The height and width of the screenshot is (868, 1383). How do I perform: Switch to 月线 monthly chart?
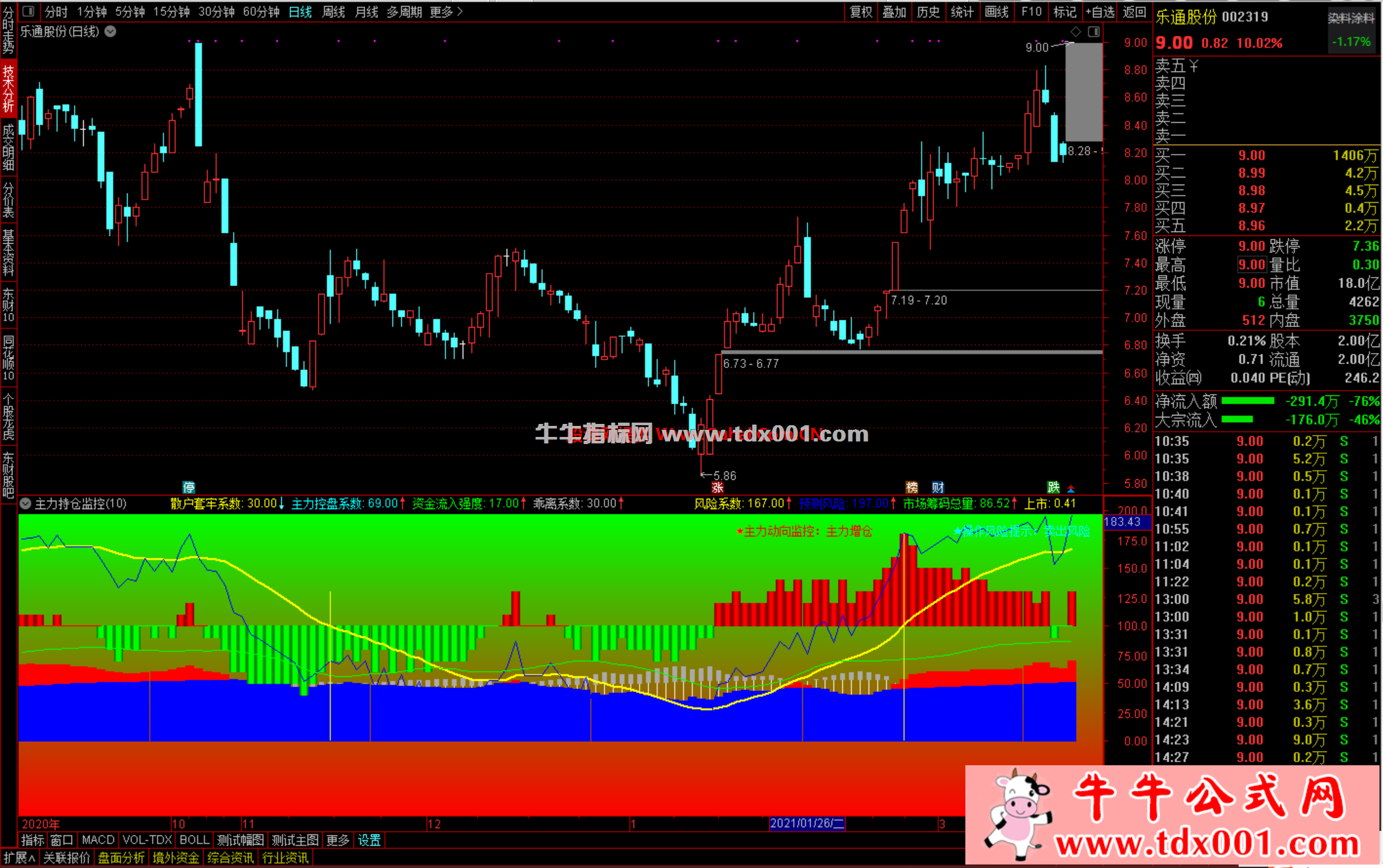click(x=366, y=12)
